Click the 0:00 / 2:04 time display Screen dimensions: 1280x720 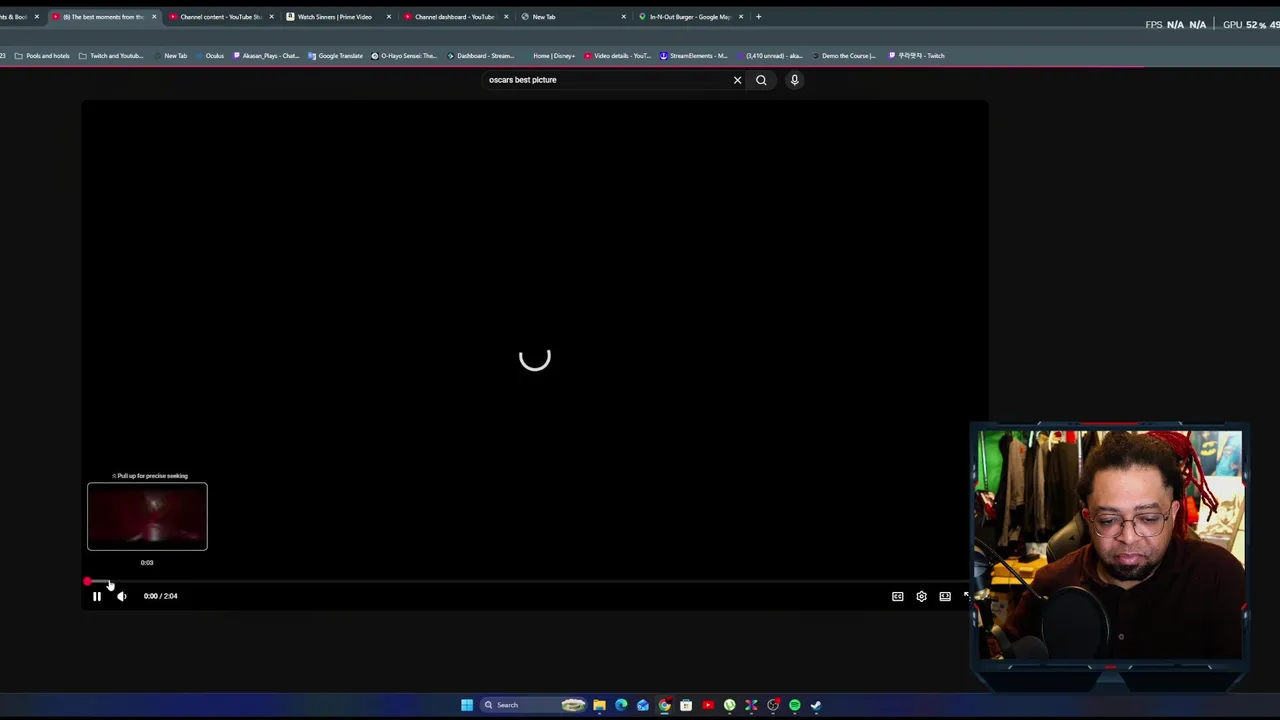pos(160,596)
